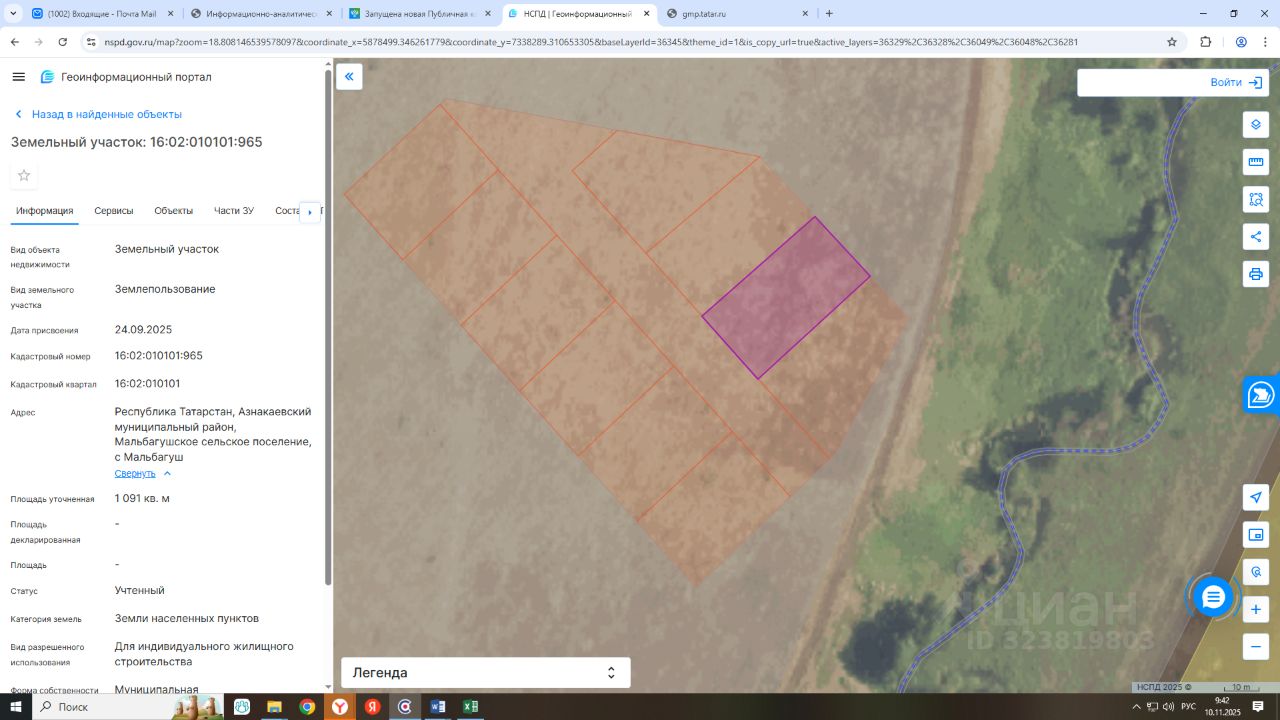Switch to the Объекты tab
Image resolution: width=1280 pixels, height=720 pixels.
174,211
